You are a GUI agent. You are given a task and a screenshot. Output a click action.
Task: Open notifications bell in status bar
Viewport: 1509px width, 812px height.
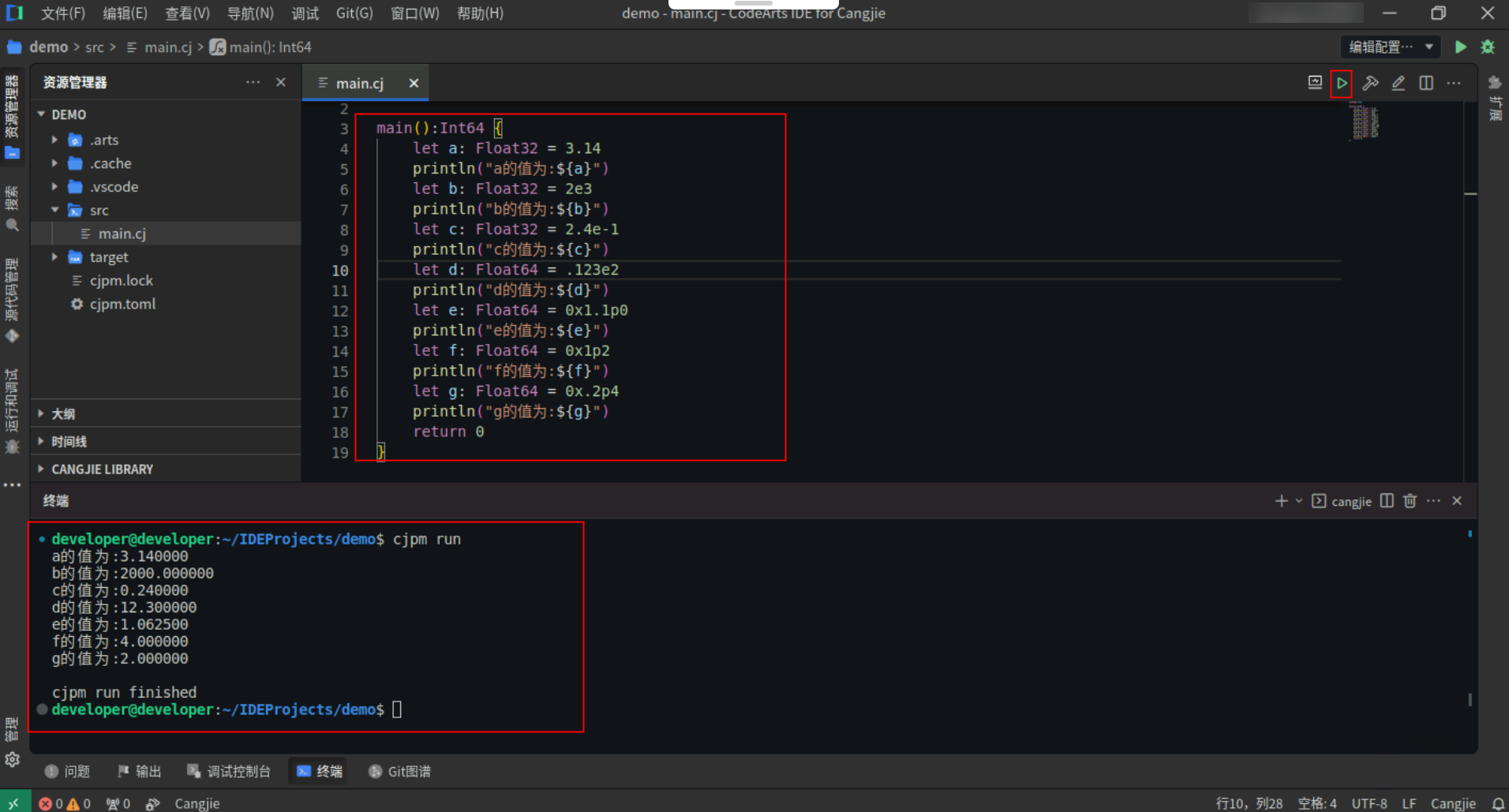coord(1497,803)
